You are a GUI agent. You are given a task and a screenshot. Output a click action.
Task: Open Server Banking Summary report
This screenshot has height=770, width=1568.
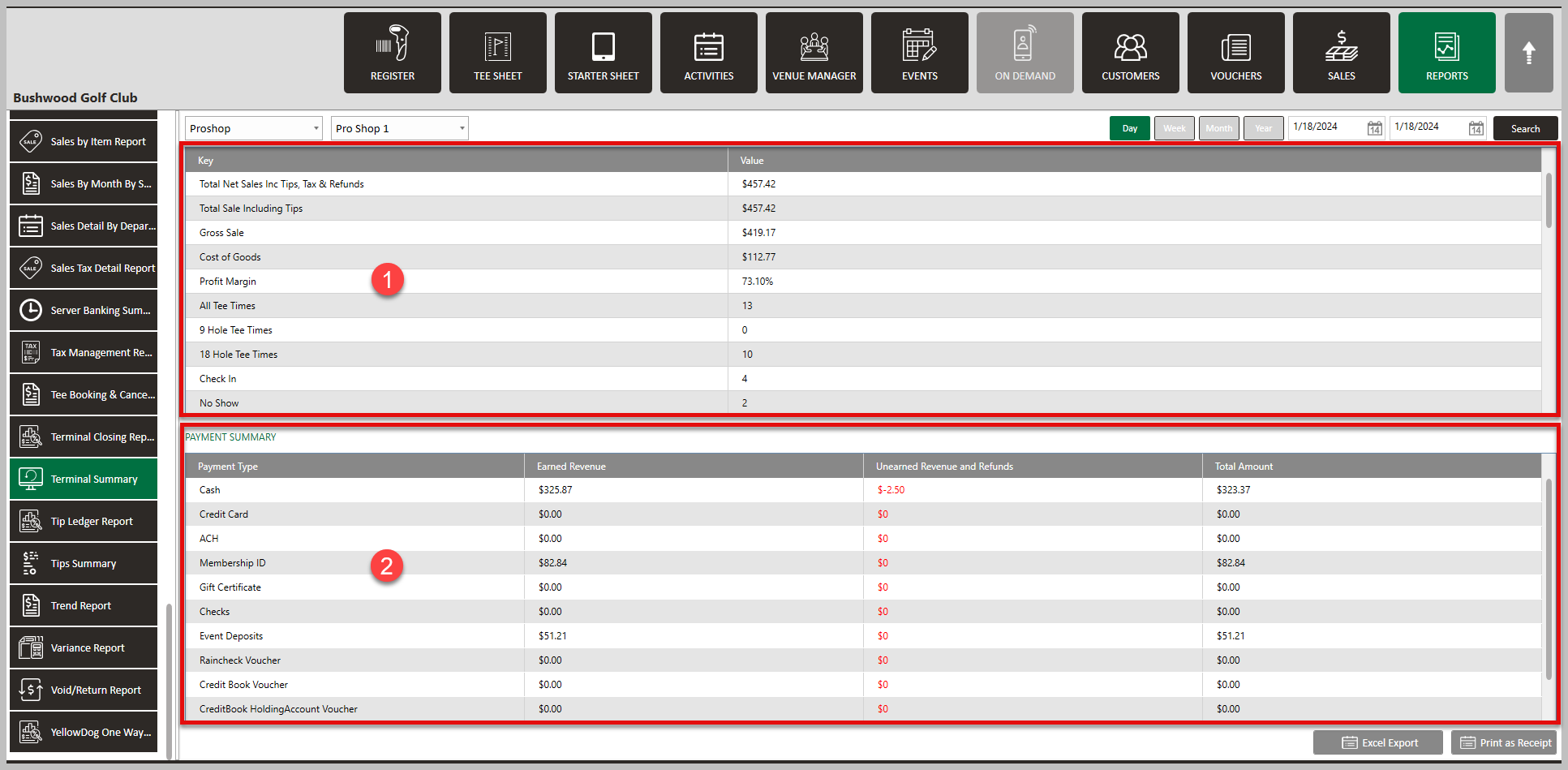[84, 310]
